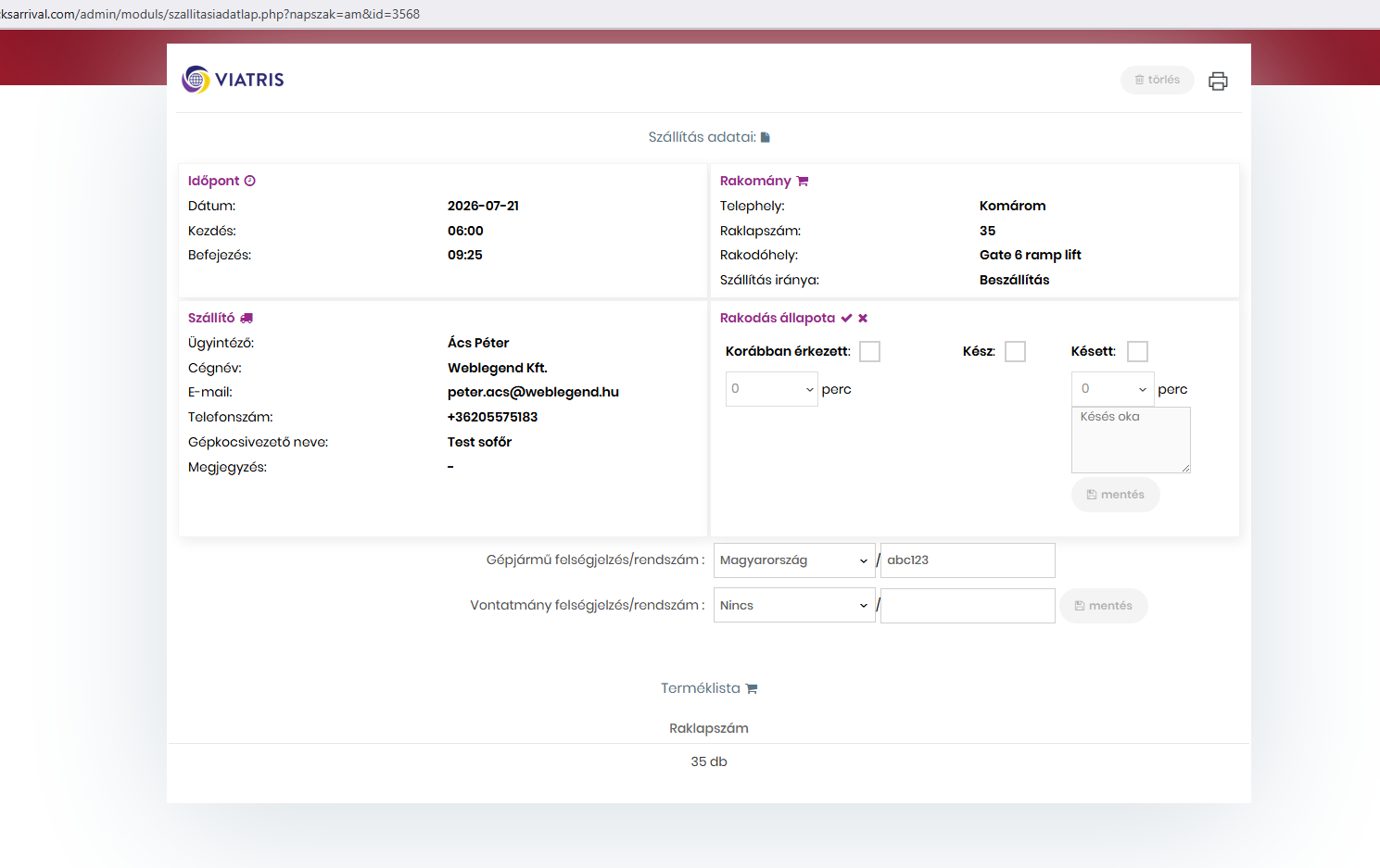The image size is (1380, 868).
Task: Click the start time 06:00
Action: [465, 231]
